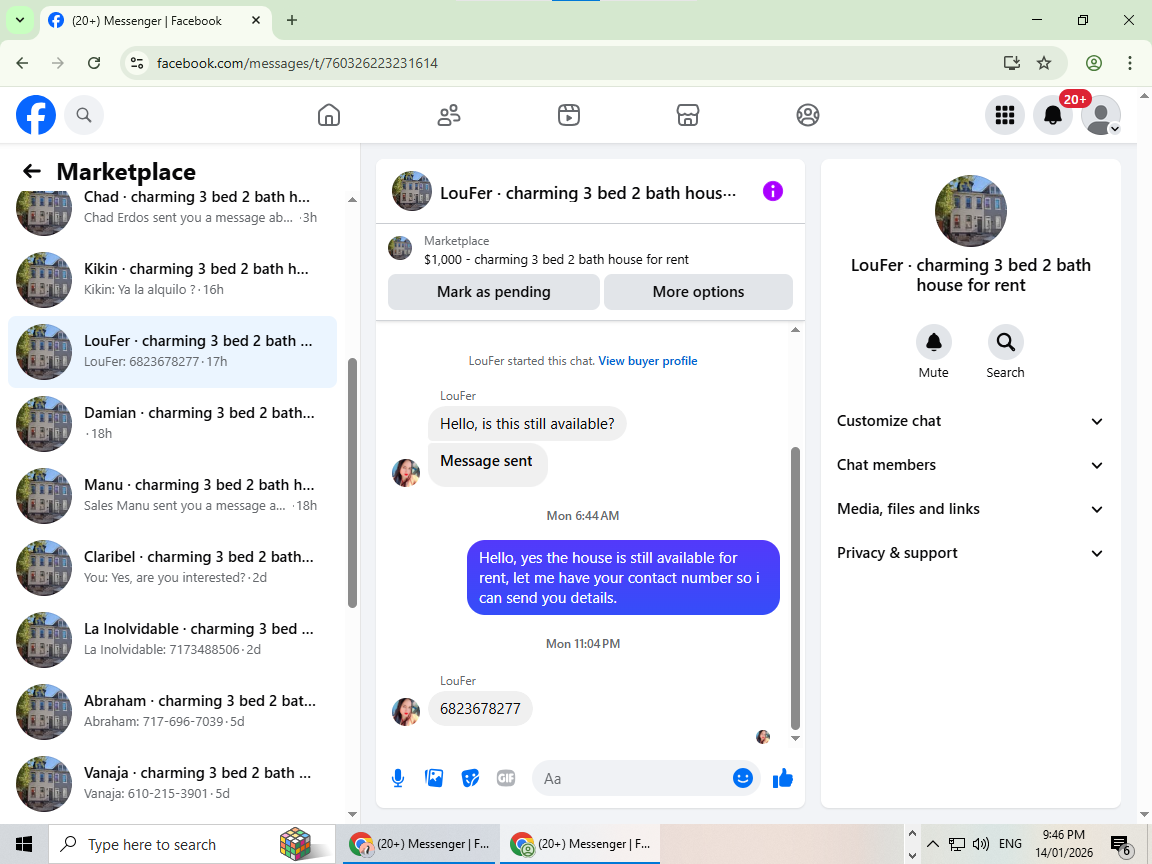Expand the Privacy & support section
Screen dimensions: 1152x864
click(x=970, y=553)
